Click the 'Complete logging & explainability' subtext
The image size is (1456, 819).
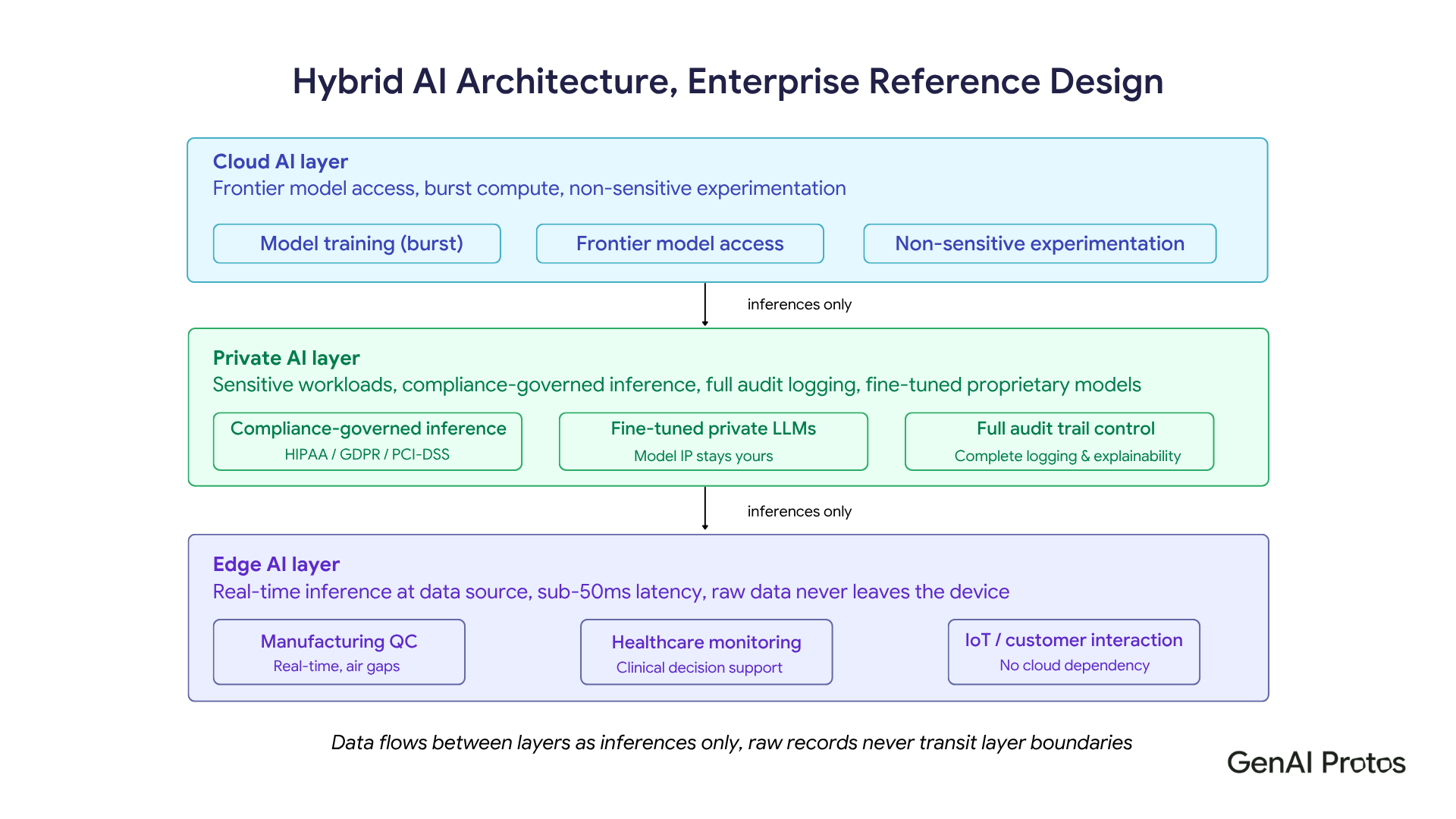pyautogui.click(x=1068, y=456)
